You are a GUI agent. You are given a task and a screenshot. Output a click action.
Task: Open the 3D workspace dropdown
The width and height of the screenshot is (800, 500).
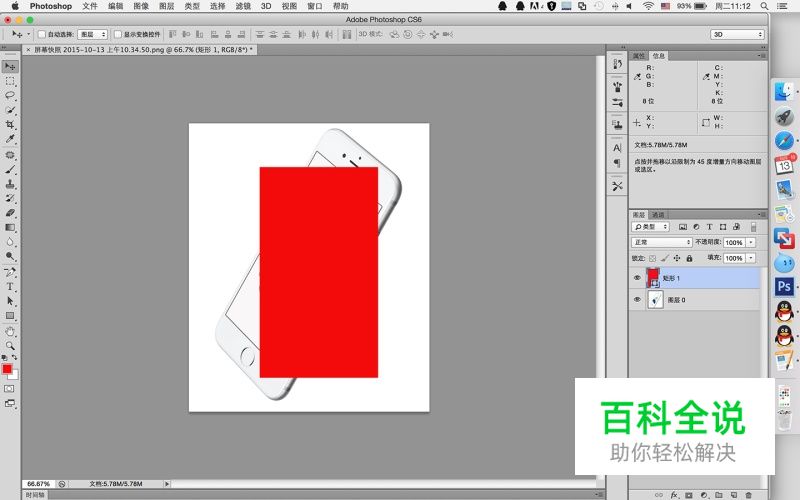[x=737, y=34]
